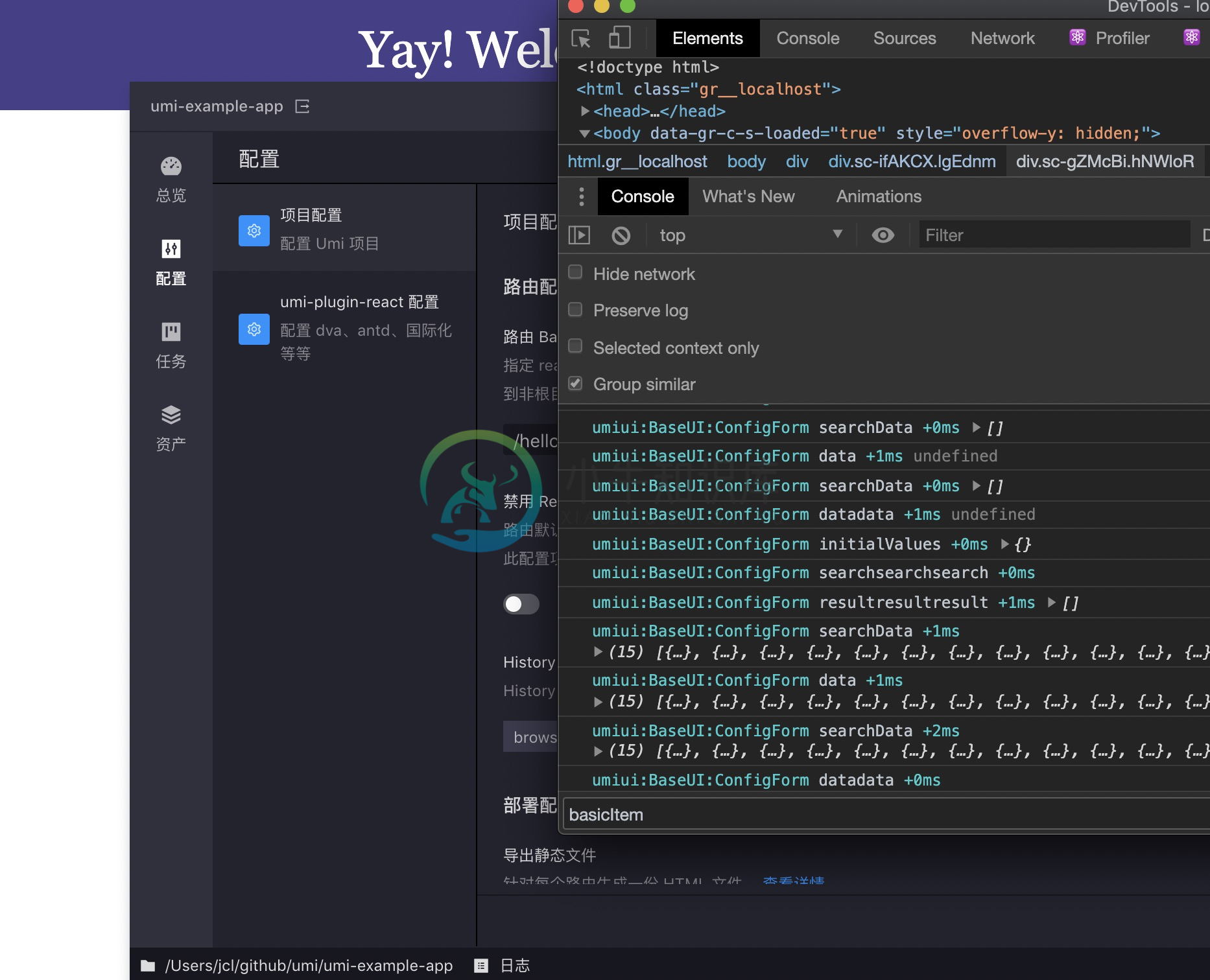Clear the console with the ban icon

tap(621, 235)
